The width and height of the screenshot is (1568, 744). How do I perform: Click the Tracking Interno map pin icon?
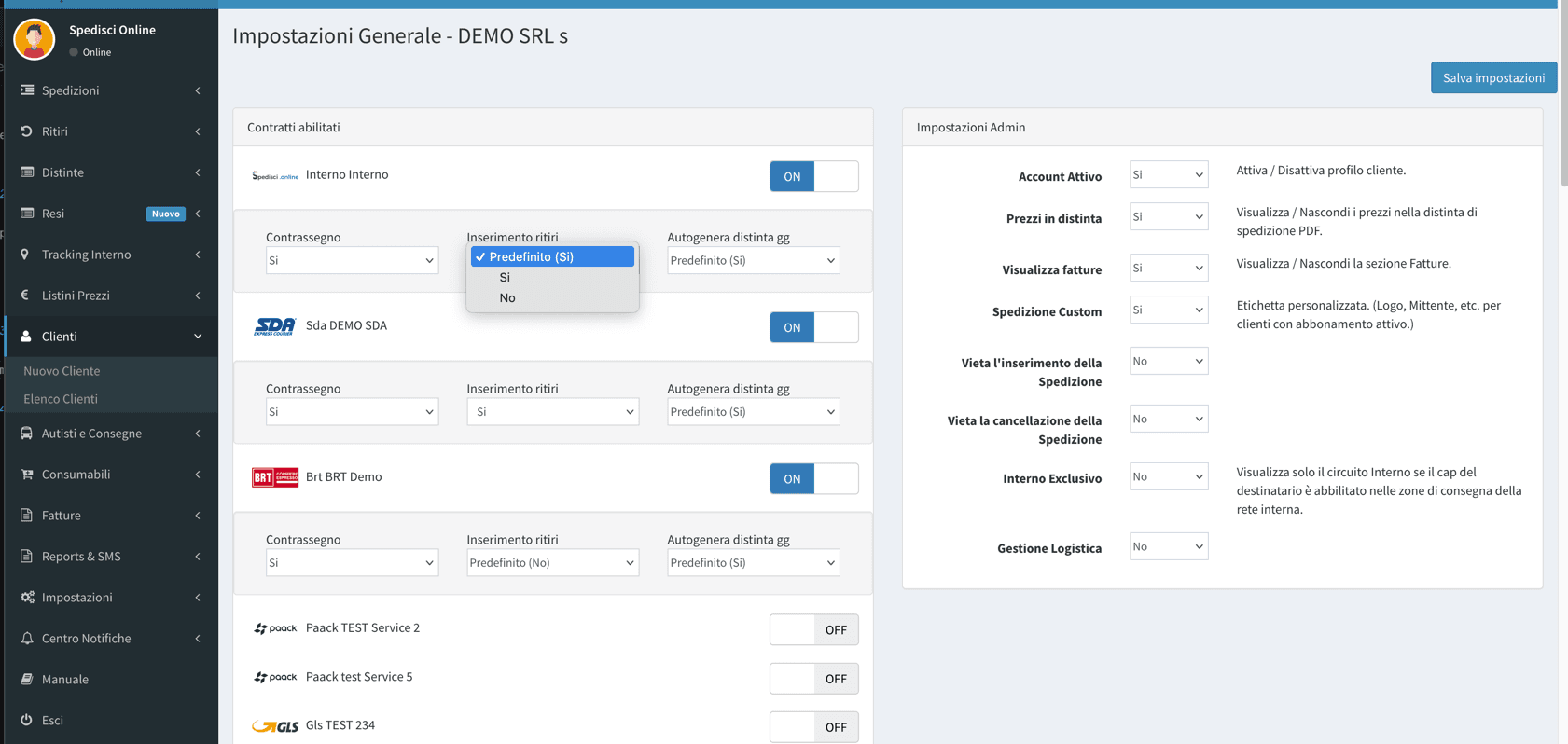coord(25,255)
